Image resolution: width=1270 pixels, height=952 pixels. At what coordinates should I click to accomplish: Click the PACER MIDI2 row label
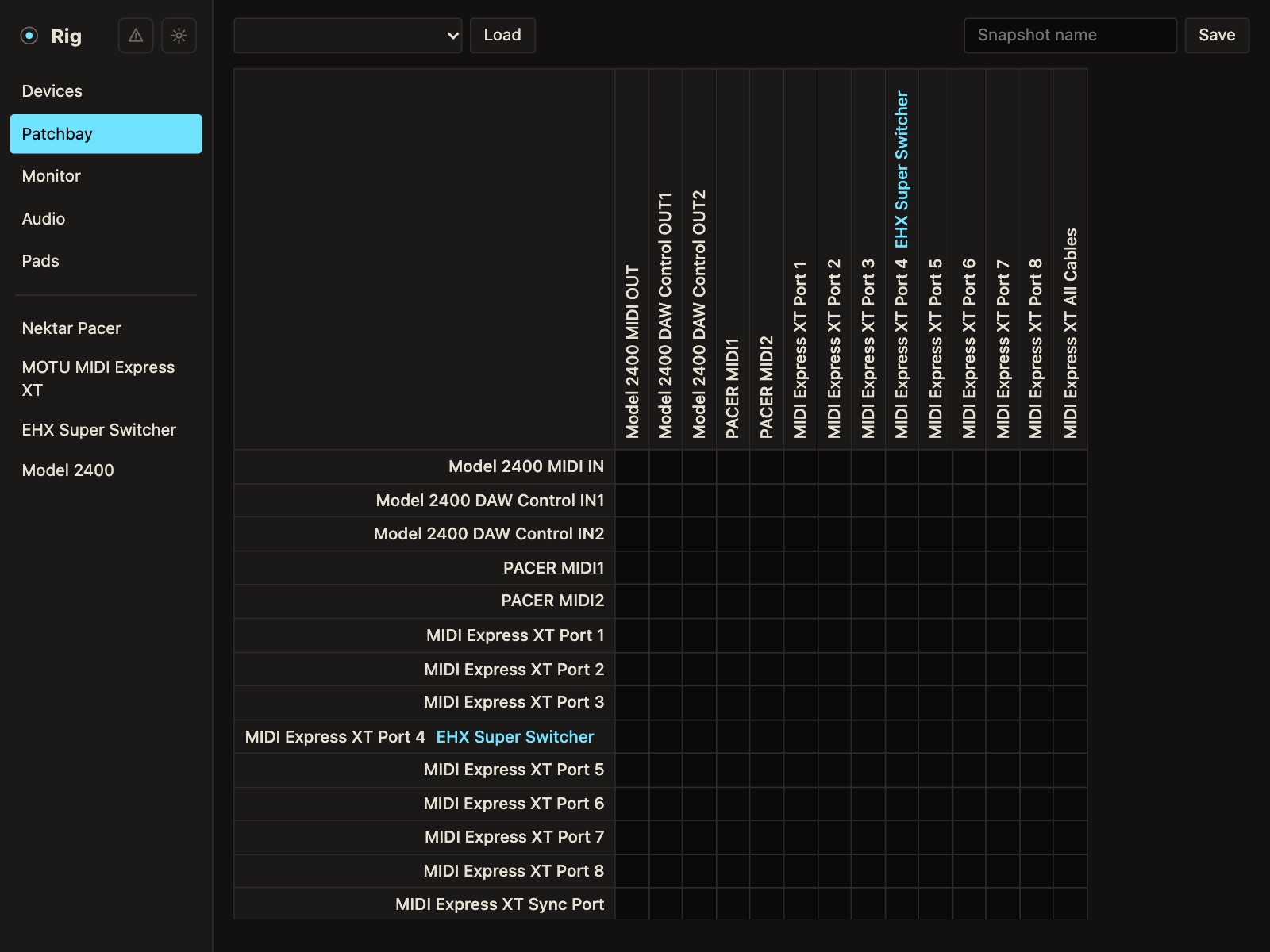click(552, 601)
